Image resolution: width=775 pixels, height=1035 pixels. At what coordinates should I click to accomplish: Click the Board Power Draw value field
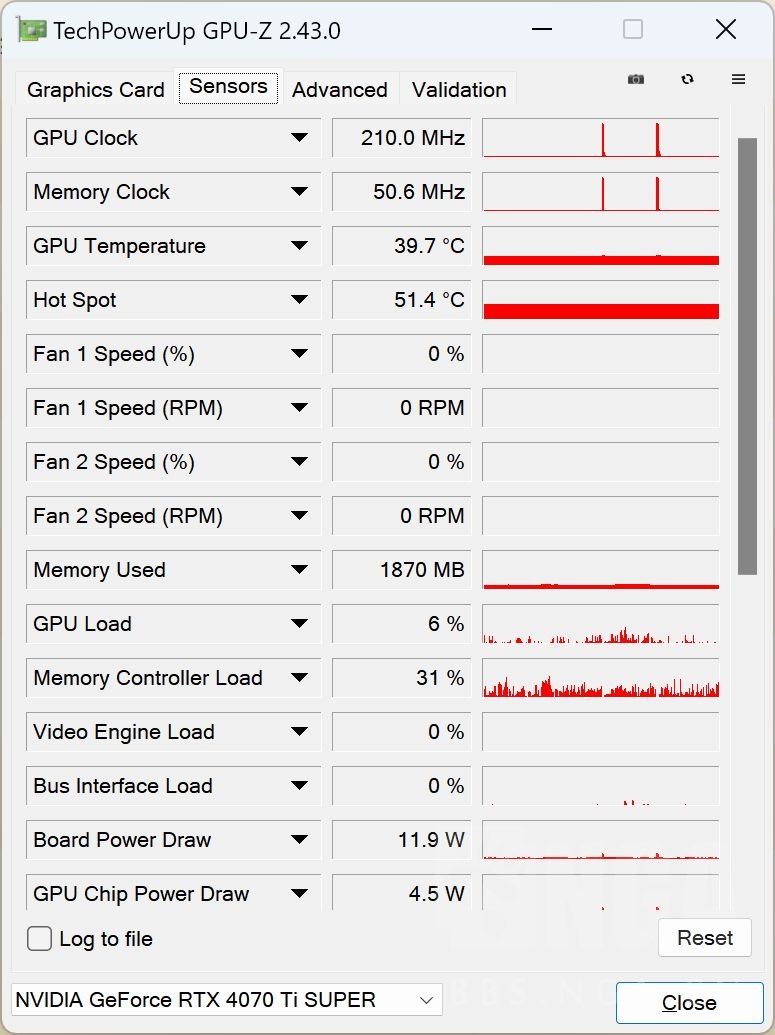(x=401, y=840)
